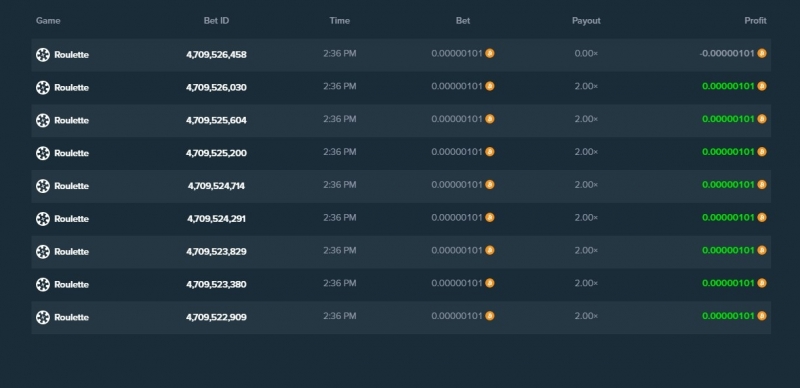The height and width of the screenshot is (388, 800).
Task: Click the Bet ID column header
Action: point(216,21)
